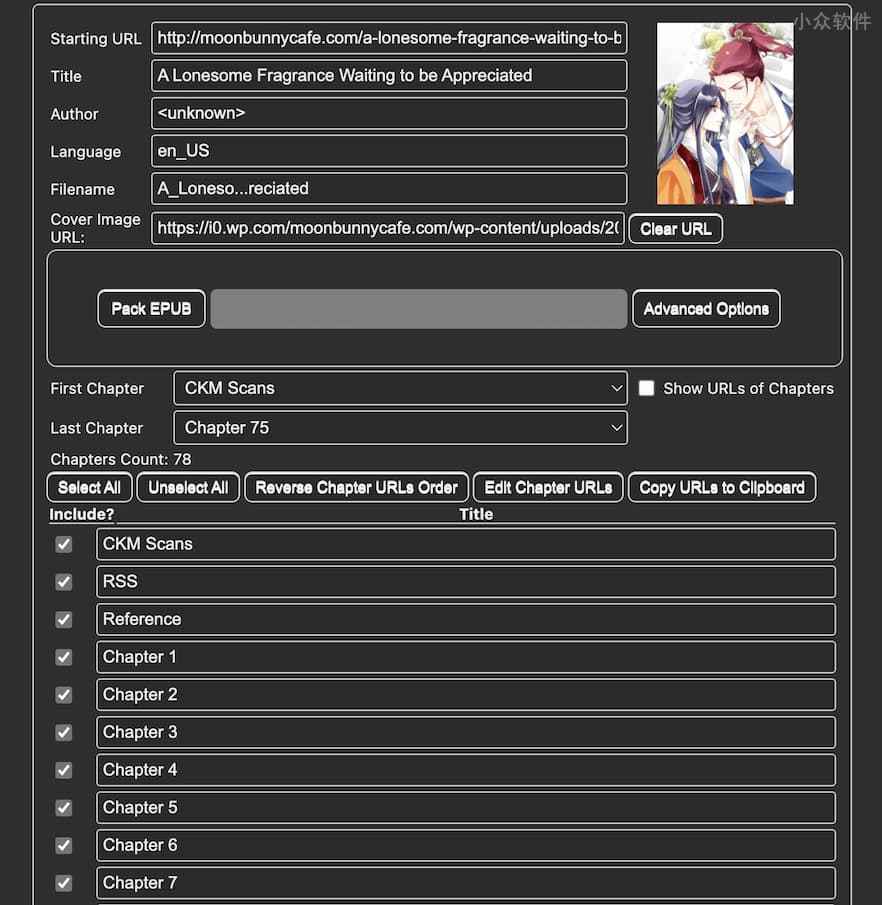Open Advanced Options
Viewport: 882px width, 905px height.
tap(706, 309)
